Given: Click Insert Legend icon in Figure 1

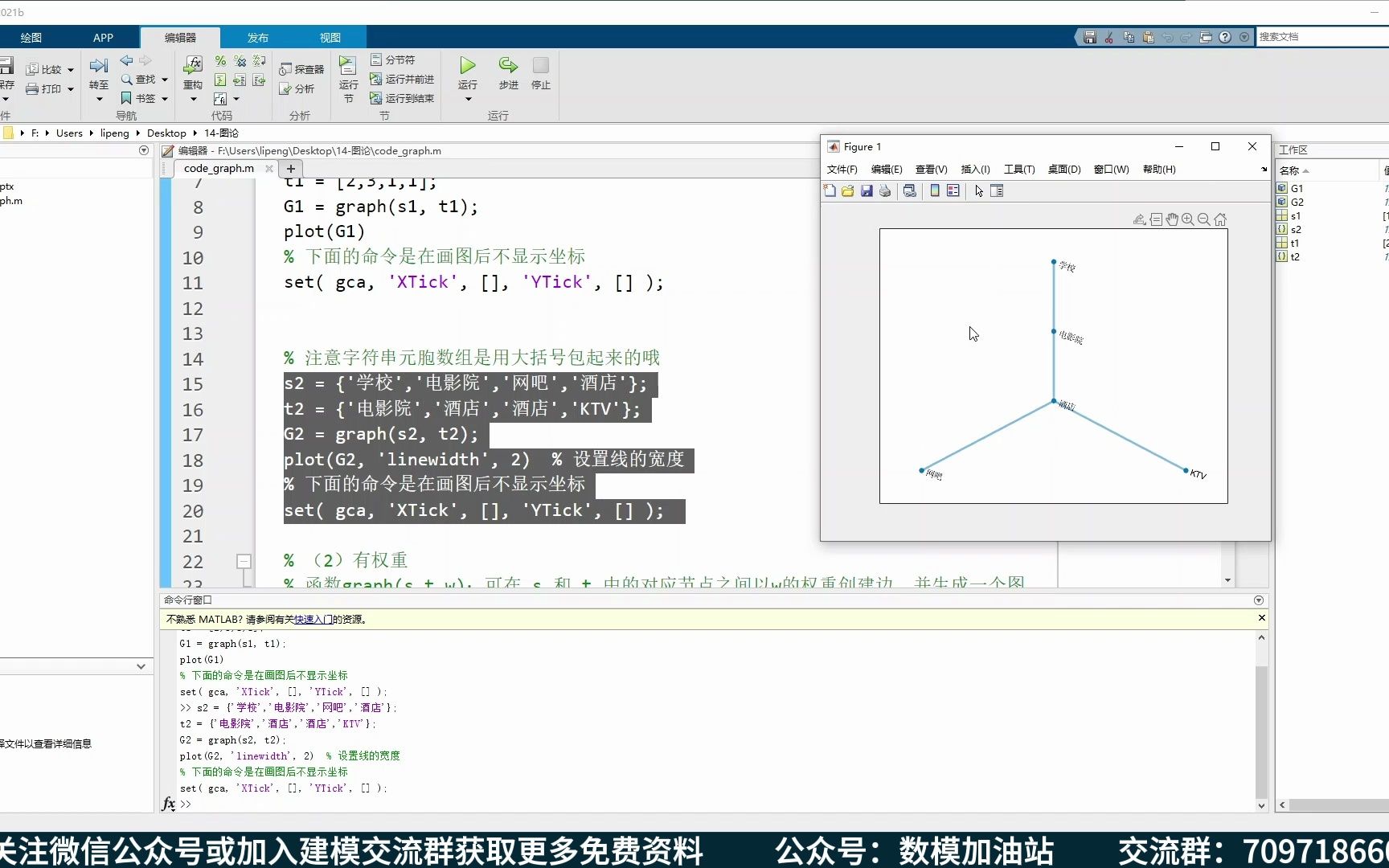Looking at the screenshot, I should 953,190.
